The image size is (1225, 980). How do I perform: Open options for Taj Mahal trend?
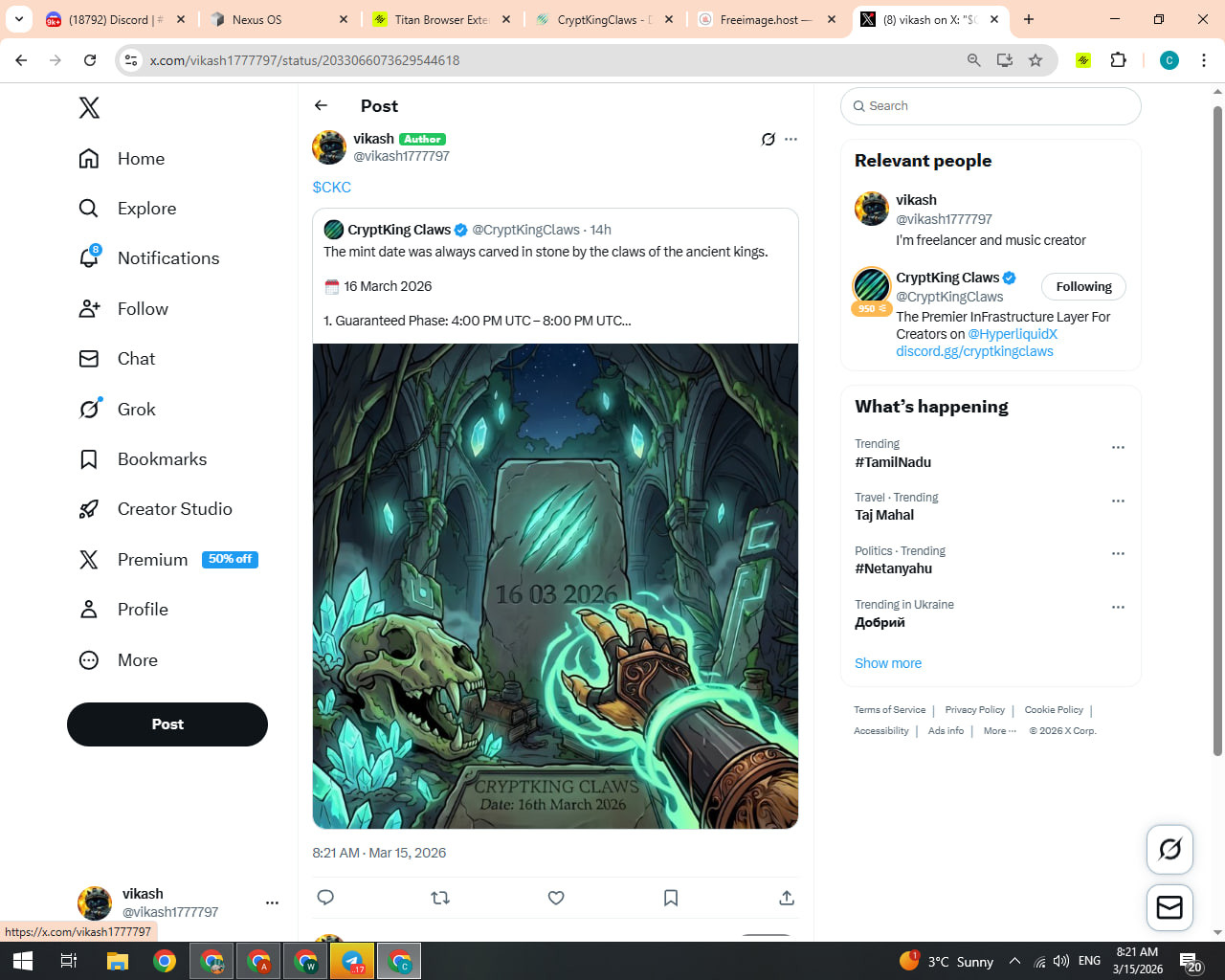click(x=1118, y=501)
